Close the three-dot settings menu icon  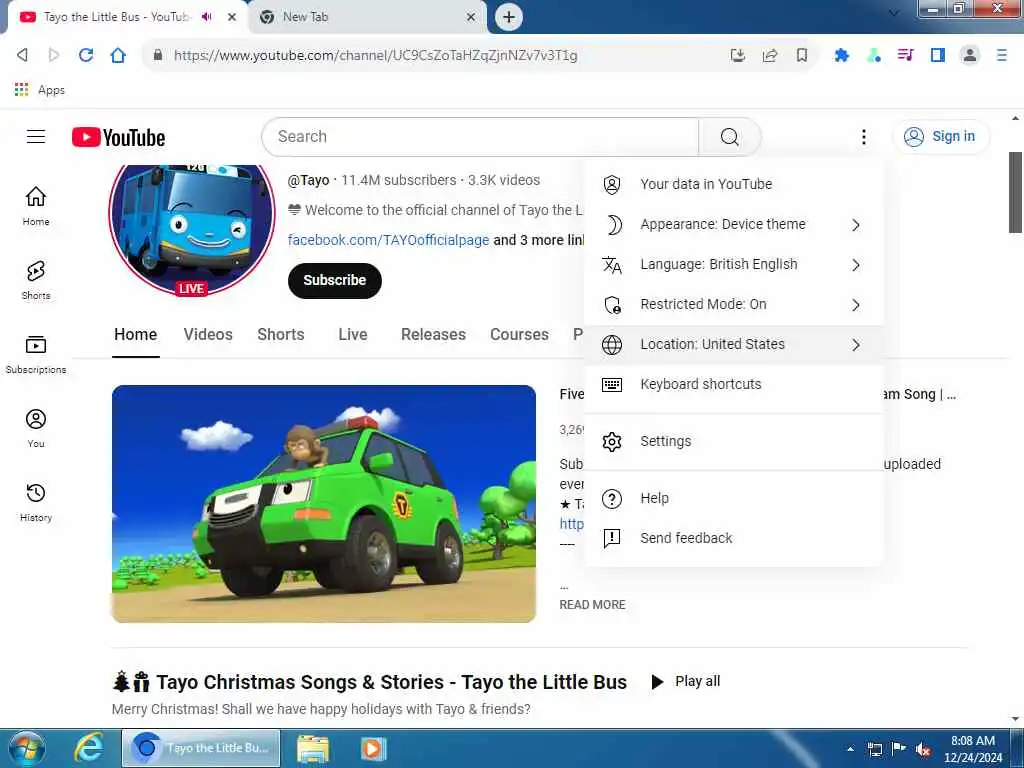[x=863, y=136]
